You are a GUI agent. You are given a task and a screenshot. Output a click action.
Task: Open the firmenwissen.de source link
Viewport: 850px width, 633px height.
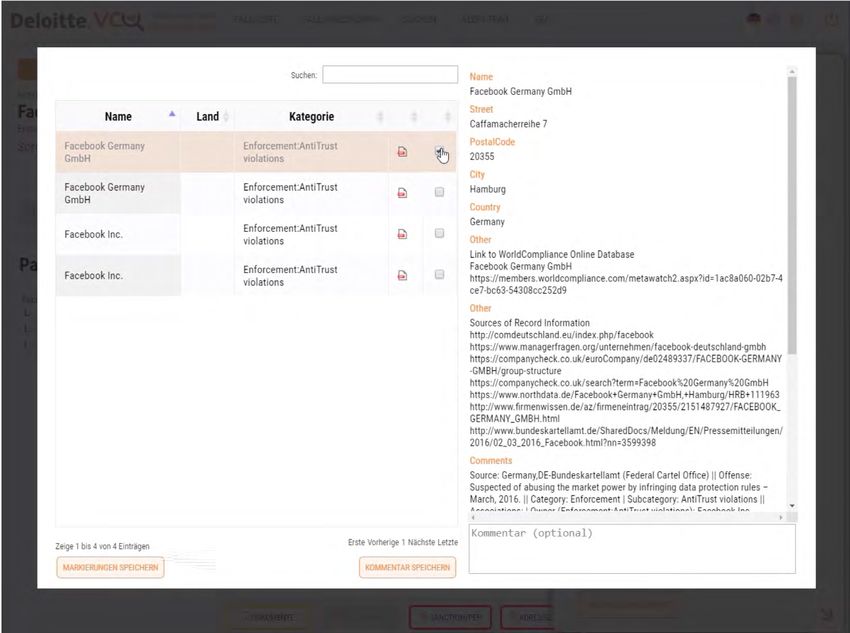625,412
